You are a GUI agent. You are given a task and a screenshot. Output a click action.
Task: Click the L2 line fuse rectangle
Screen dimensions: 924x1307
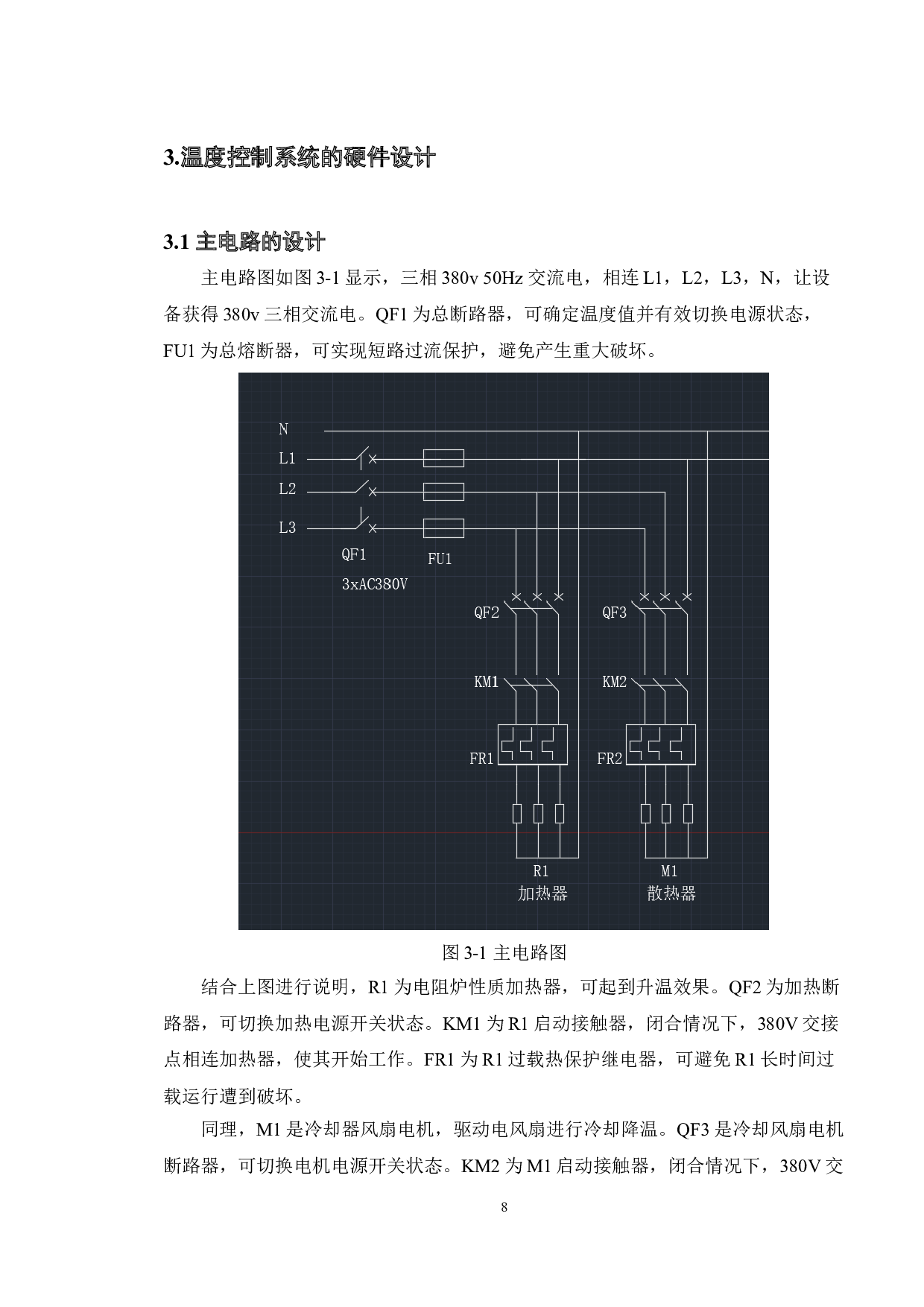coord(443,492)
